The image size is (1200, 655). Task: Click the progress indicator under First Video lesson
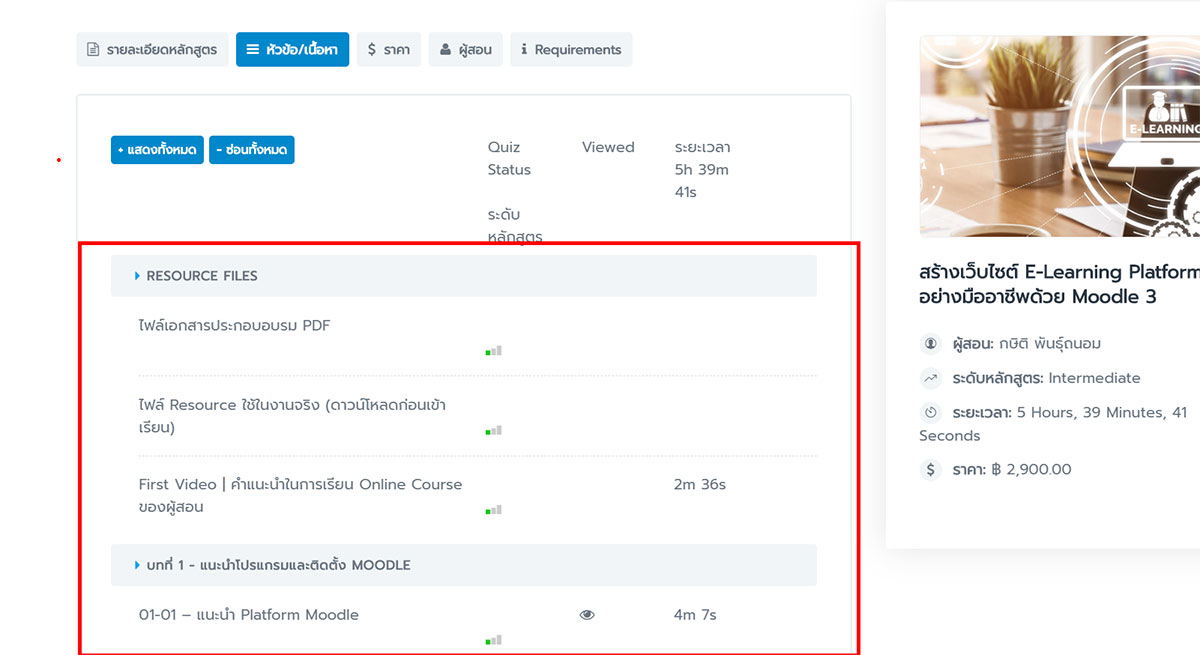coord(492,510)
